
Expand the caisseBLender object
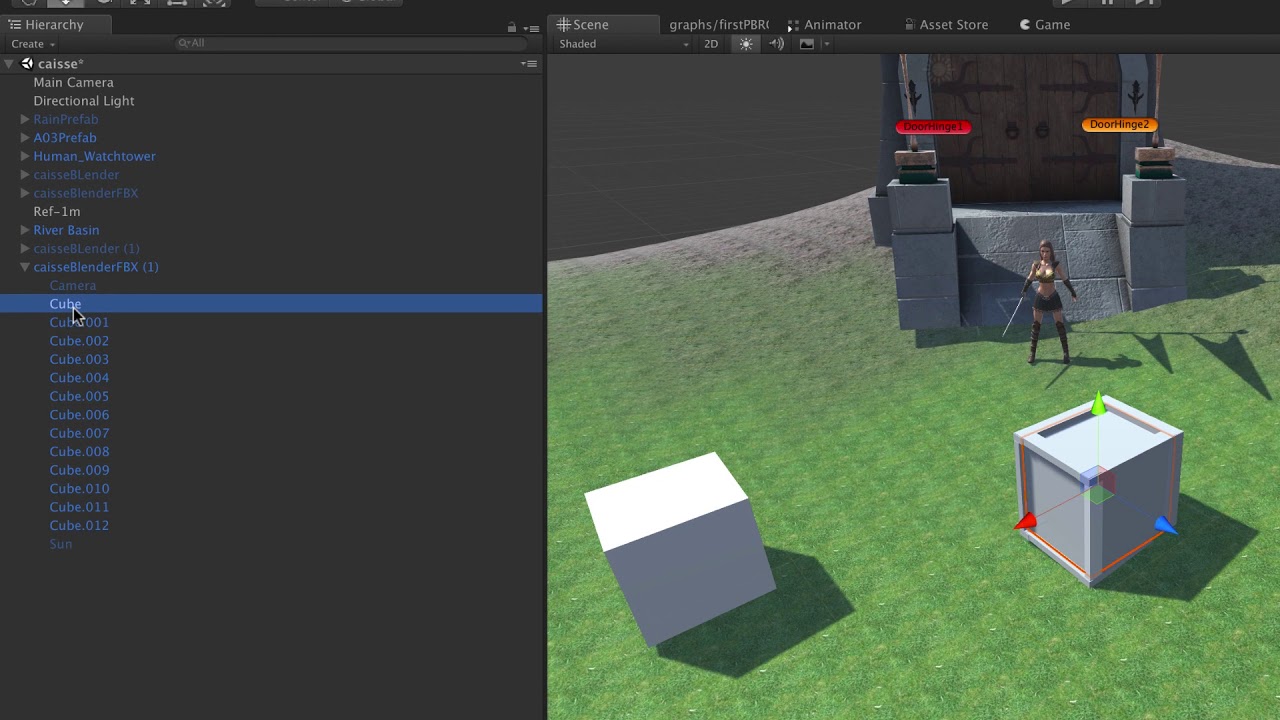(25, 175)
